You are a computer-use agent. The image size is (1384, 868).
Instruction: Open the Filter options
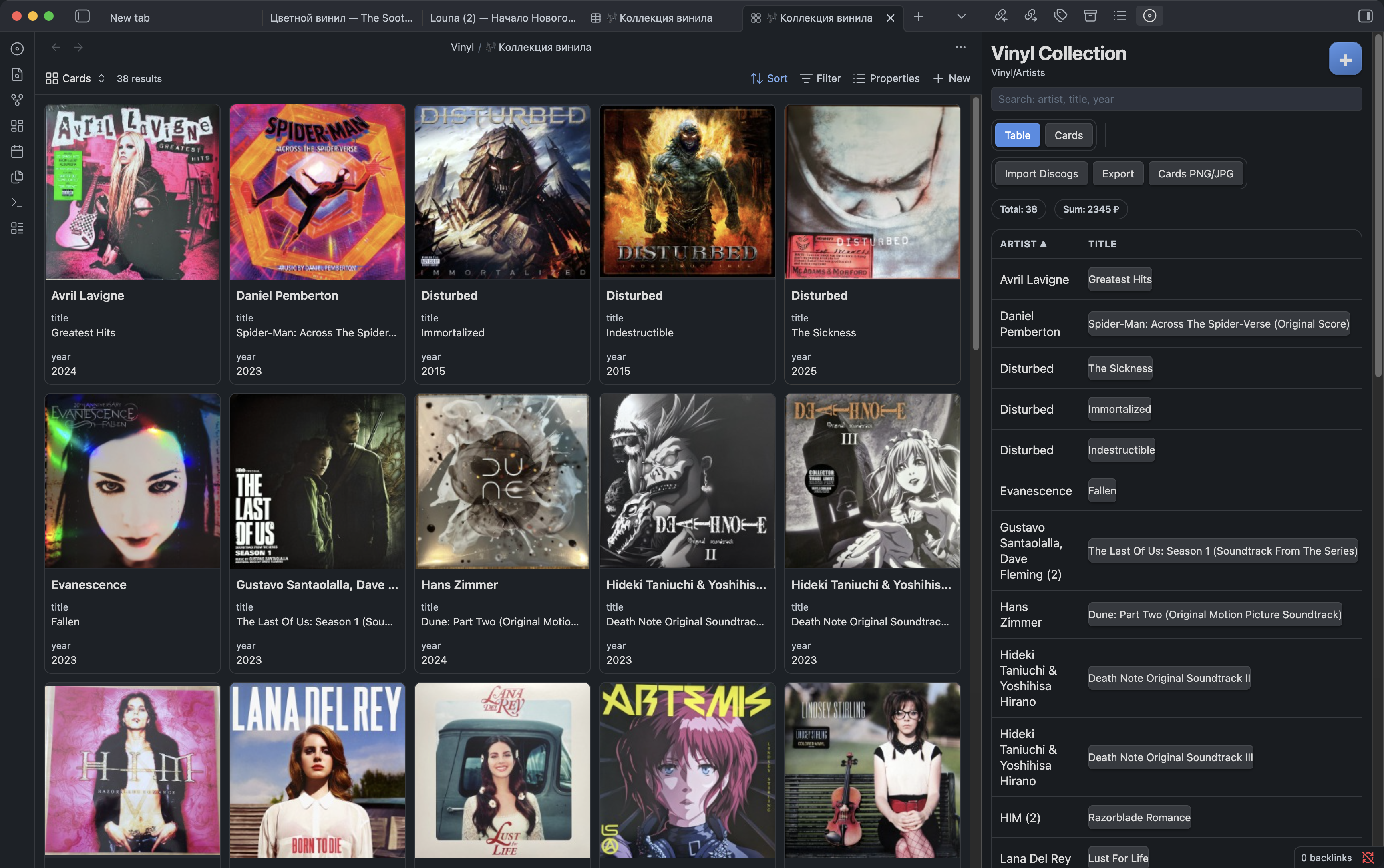coord(820,78)
